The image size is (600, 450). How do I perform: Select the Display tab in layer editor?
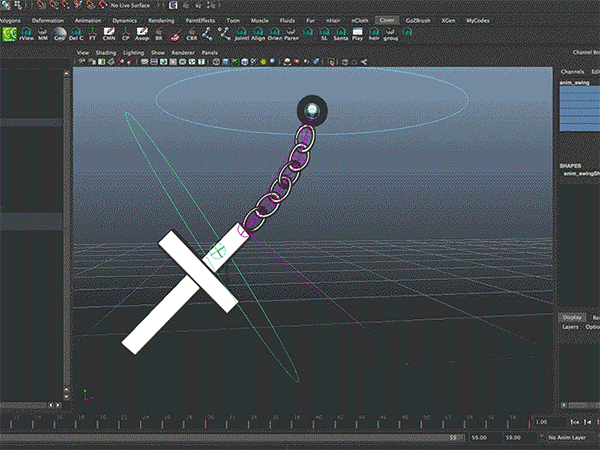572,317
